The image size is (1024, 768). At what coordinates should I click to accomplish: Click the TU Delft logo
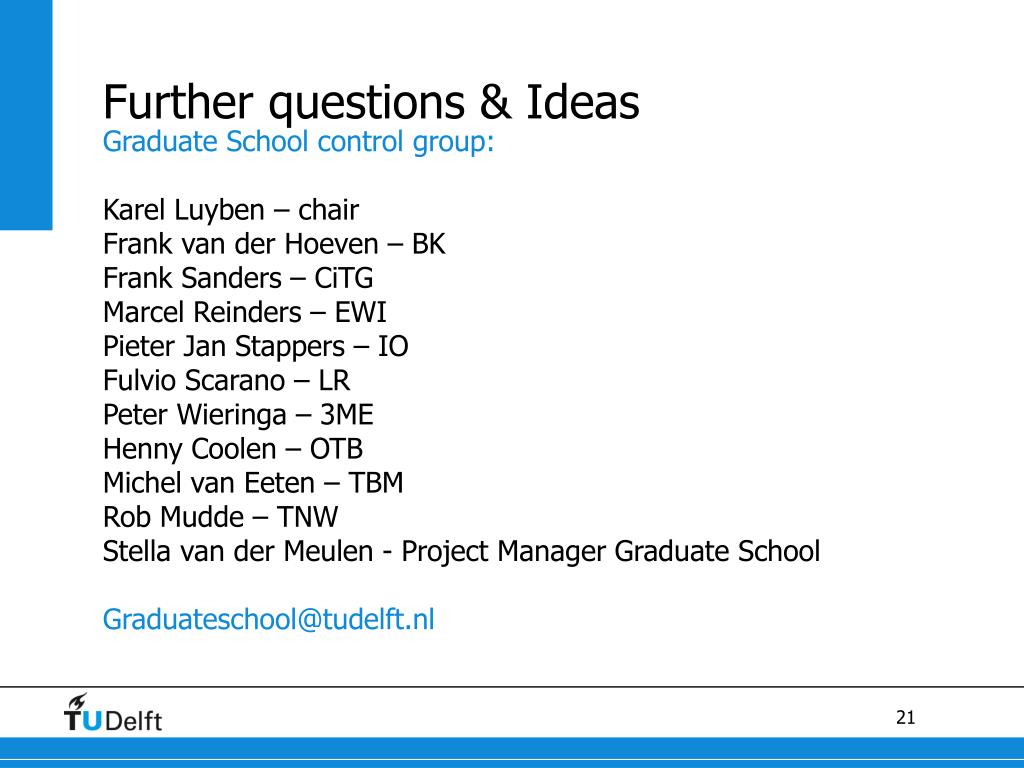(113, 712)
